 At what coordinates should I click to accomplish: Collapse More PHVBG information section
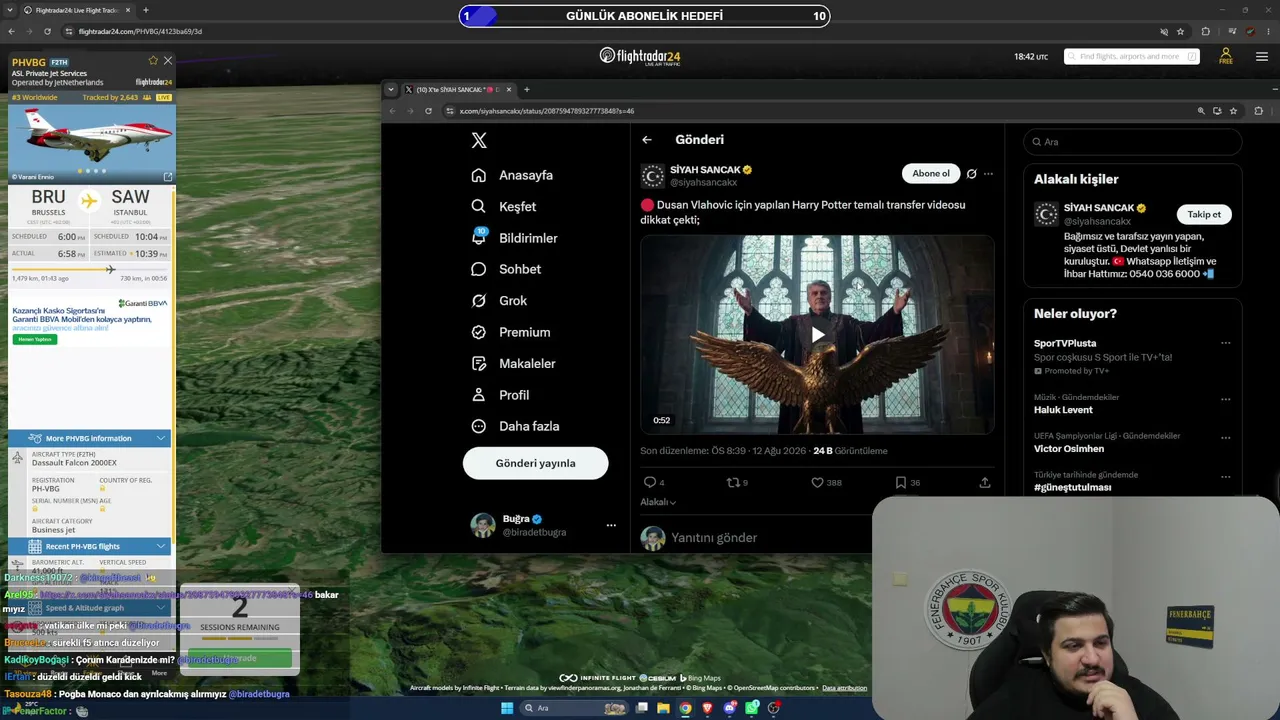pyautogui.click(x=161, y=438)
